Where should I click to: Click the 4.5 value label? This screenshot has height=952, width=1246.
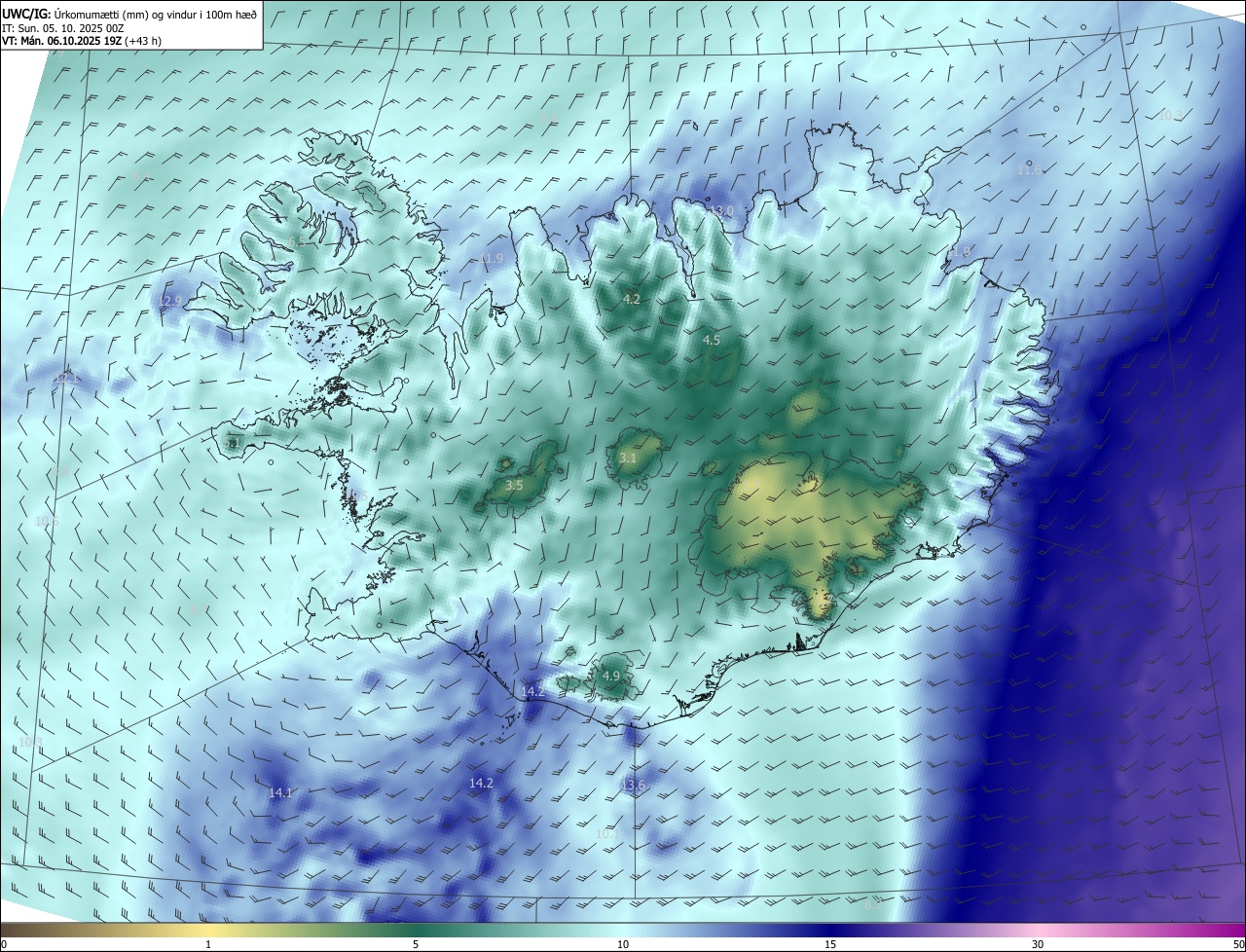712,341
